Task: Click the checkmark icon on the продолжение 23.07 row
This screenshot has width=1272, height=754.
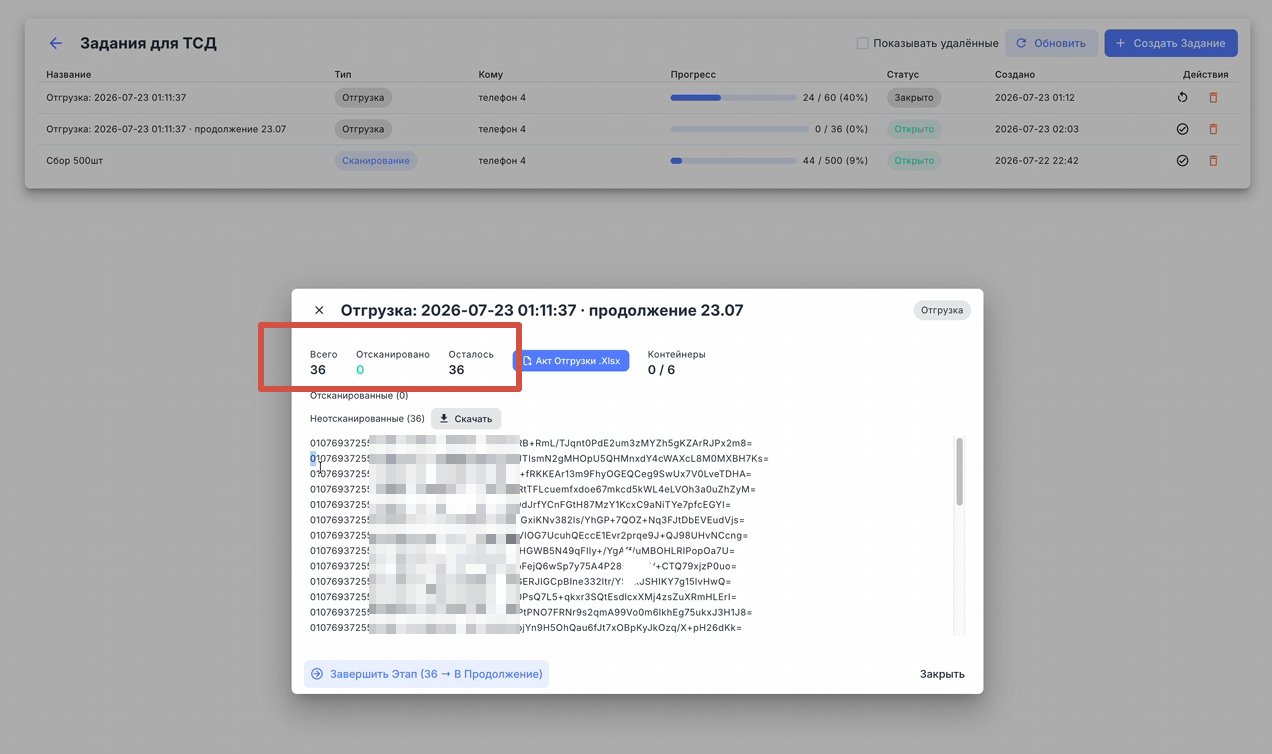Action: click(x=1182, y=129)
